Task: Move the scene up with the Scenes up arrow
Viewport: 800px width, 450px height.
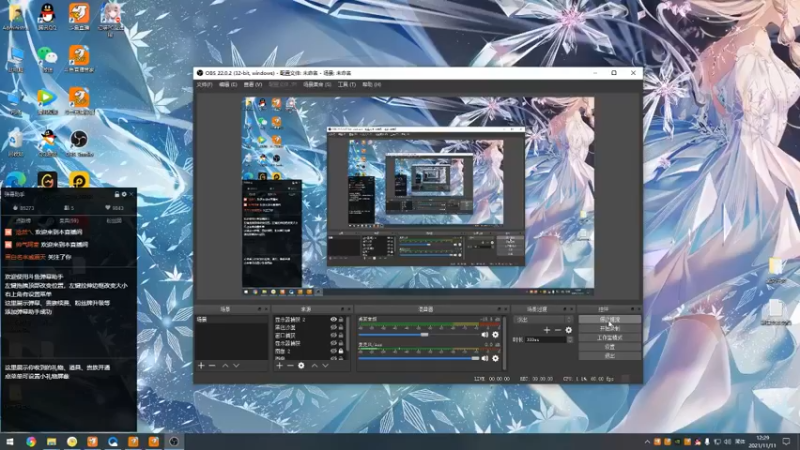Action: tap(225, 366)
